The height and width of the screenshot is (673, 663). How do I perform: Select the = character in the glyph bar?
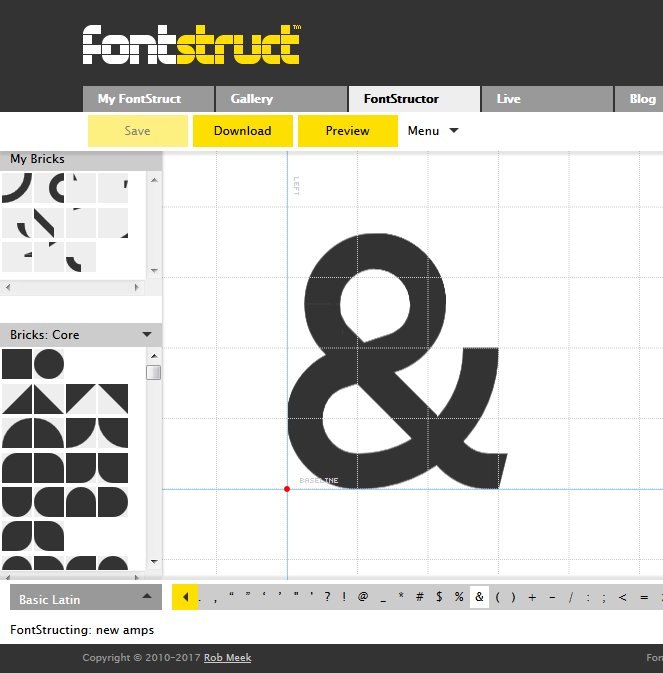pyautogui.click(x=644, y=597)
